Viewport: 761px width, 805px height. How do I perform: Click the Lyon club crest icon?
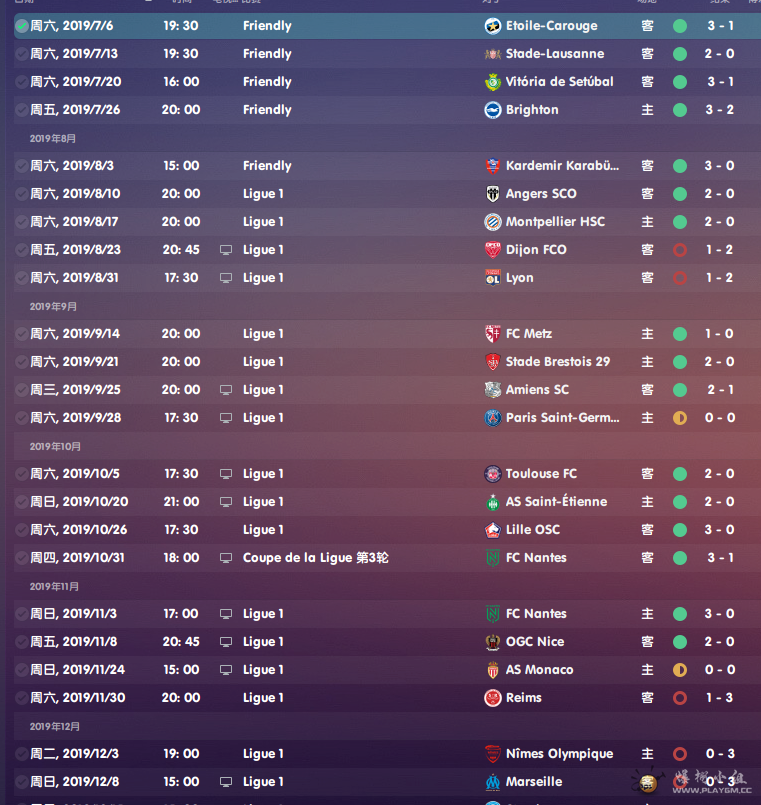pyautogui.click(x=492, y=278)
